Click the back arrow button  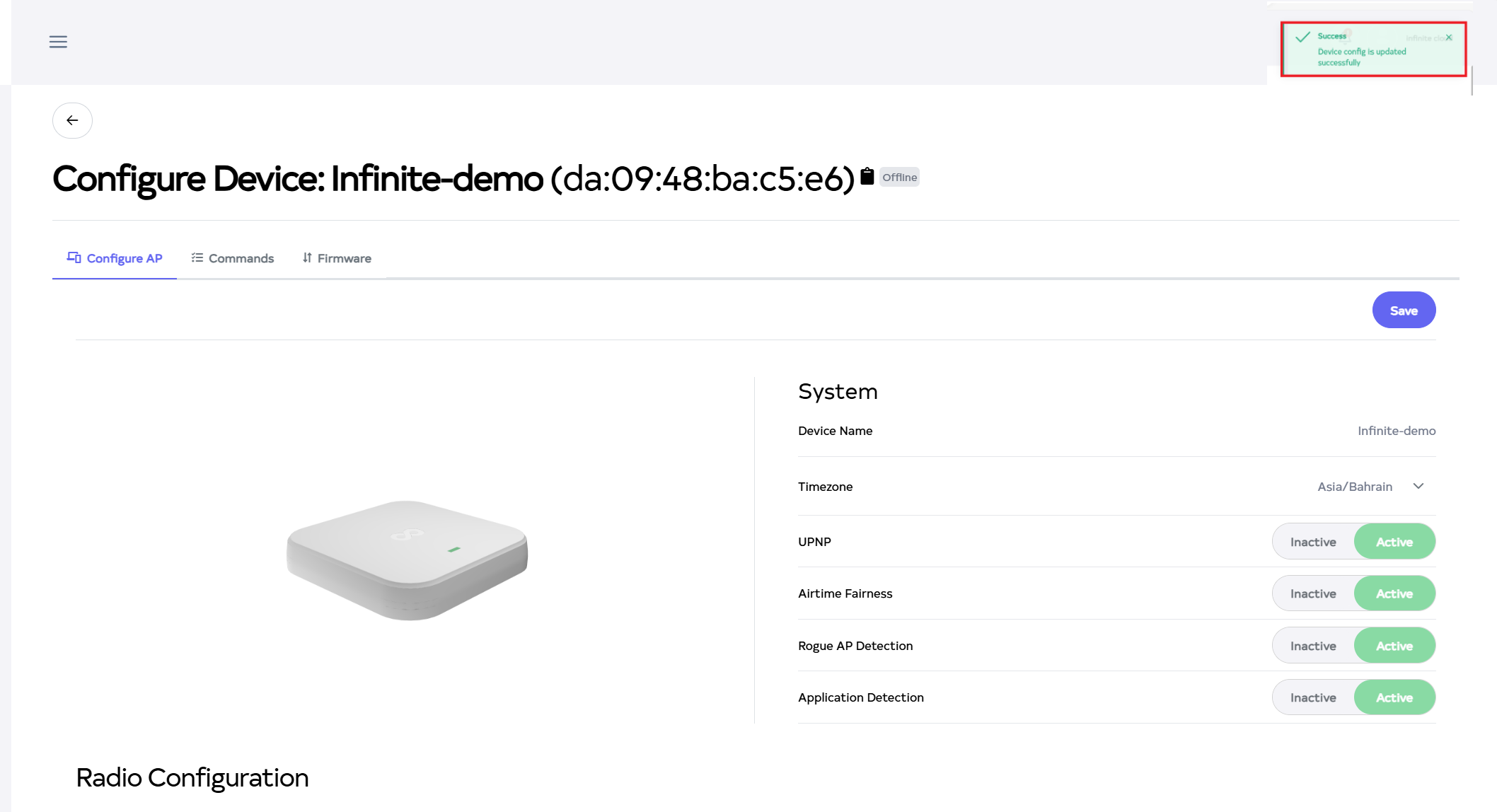[x=72, y=120]
